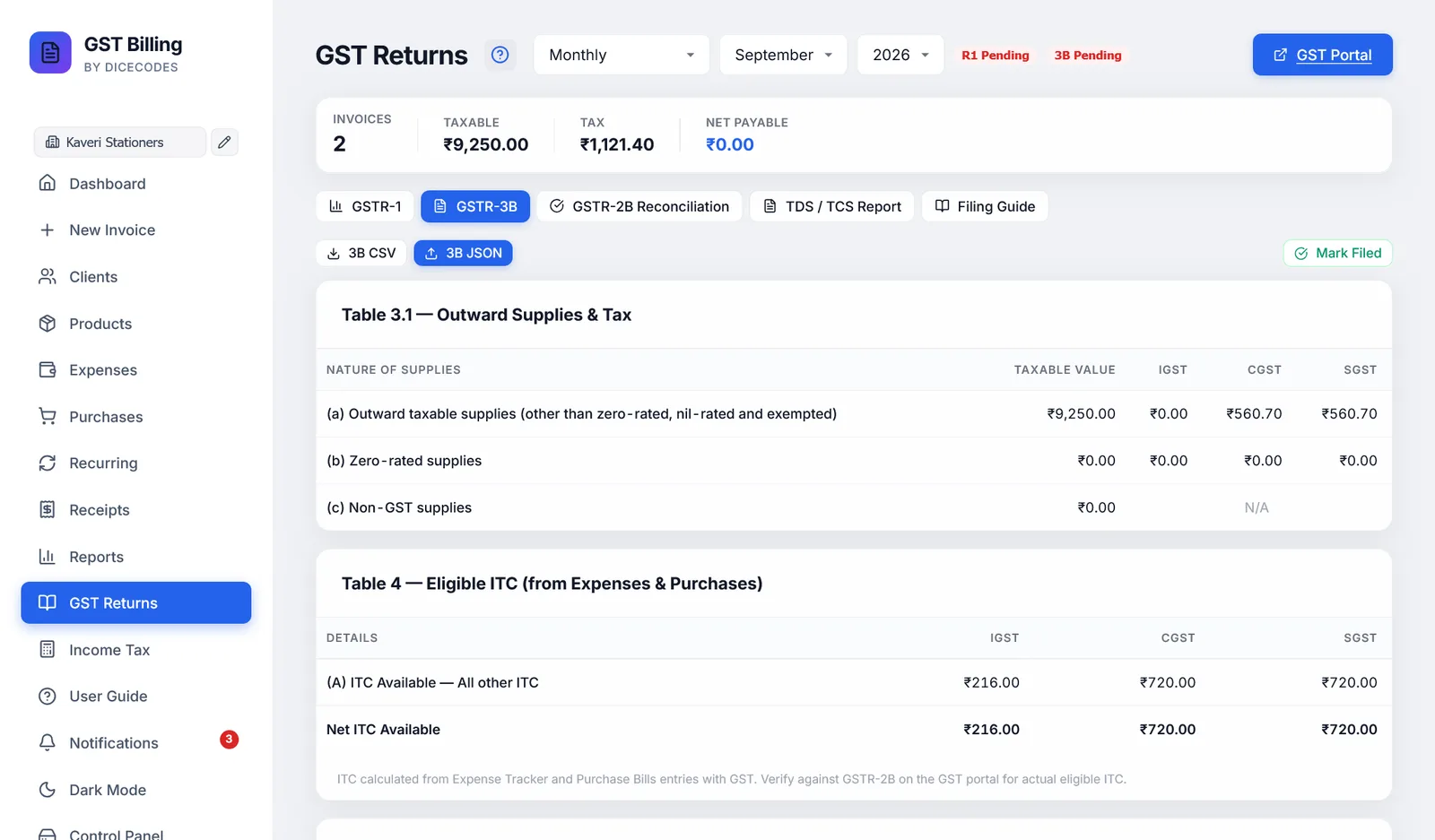Click the R1 Pending status badge

click(996, 55)
